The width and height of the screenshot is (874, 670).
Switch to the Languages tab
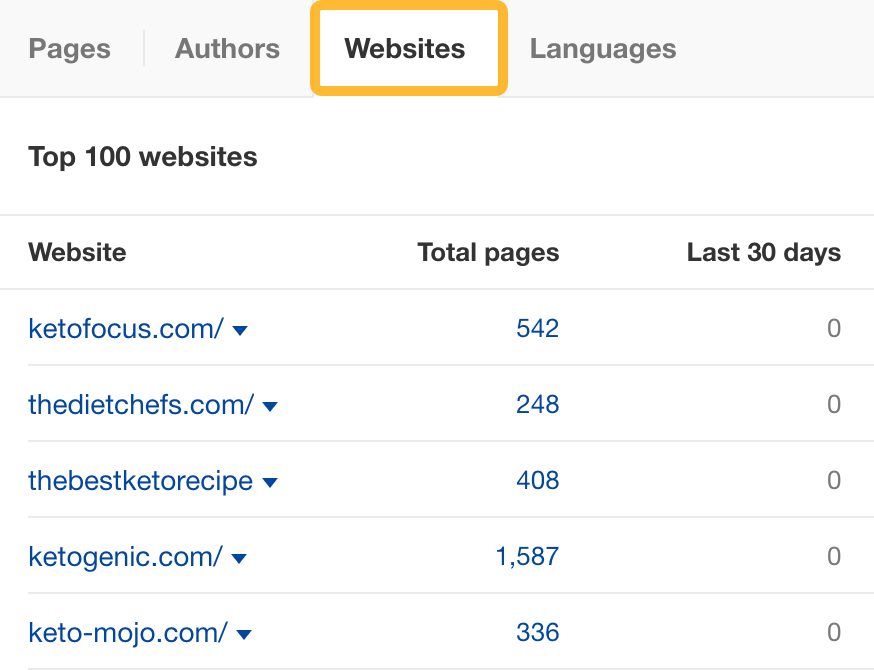[602, 48]
